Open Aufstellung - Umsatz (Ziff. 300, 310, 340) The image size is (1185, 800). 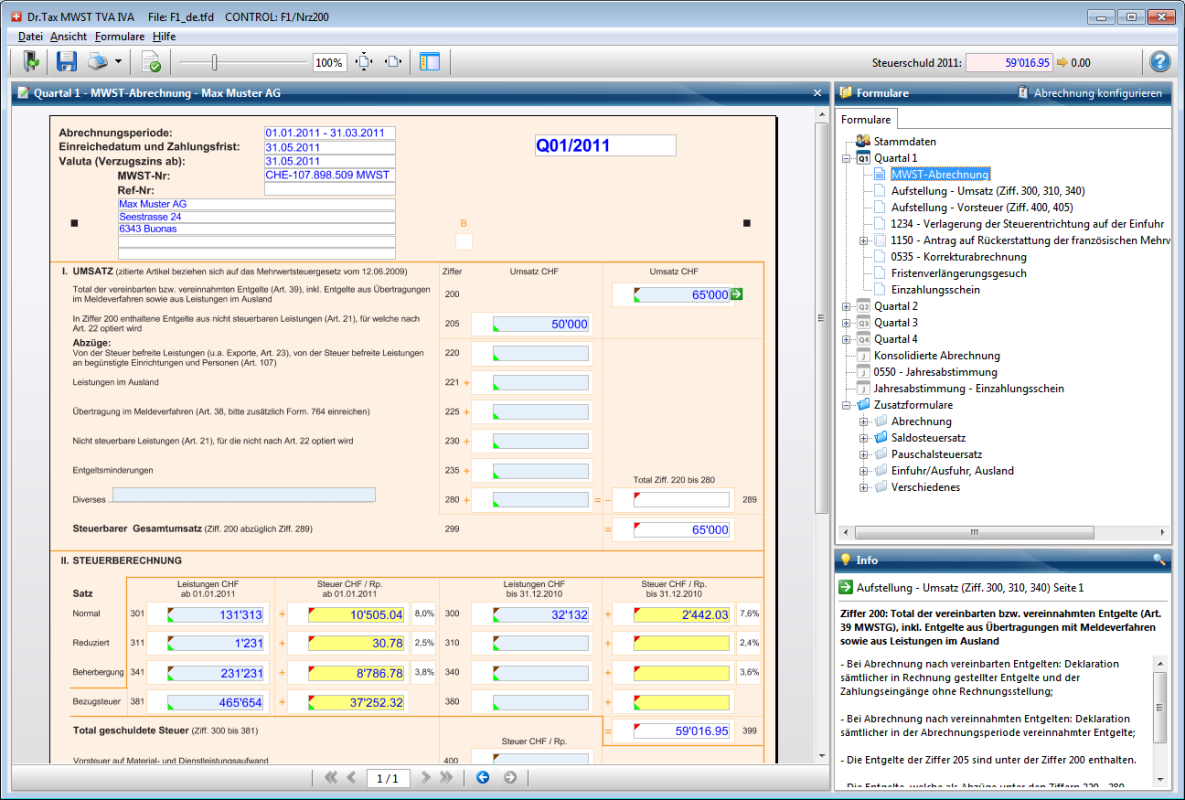click(988, 191)
